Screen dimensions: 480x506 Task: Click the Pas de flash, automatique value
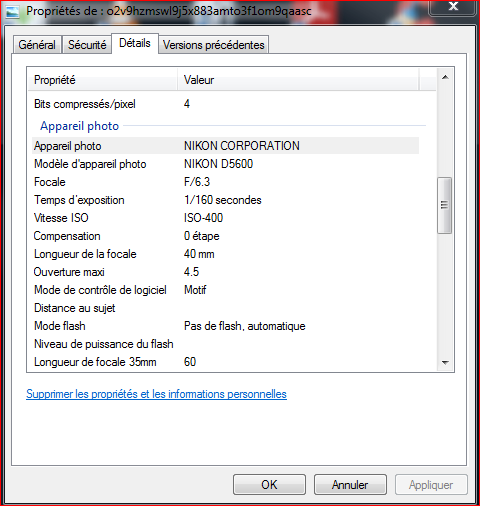point(245,326)
